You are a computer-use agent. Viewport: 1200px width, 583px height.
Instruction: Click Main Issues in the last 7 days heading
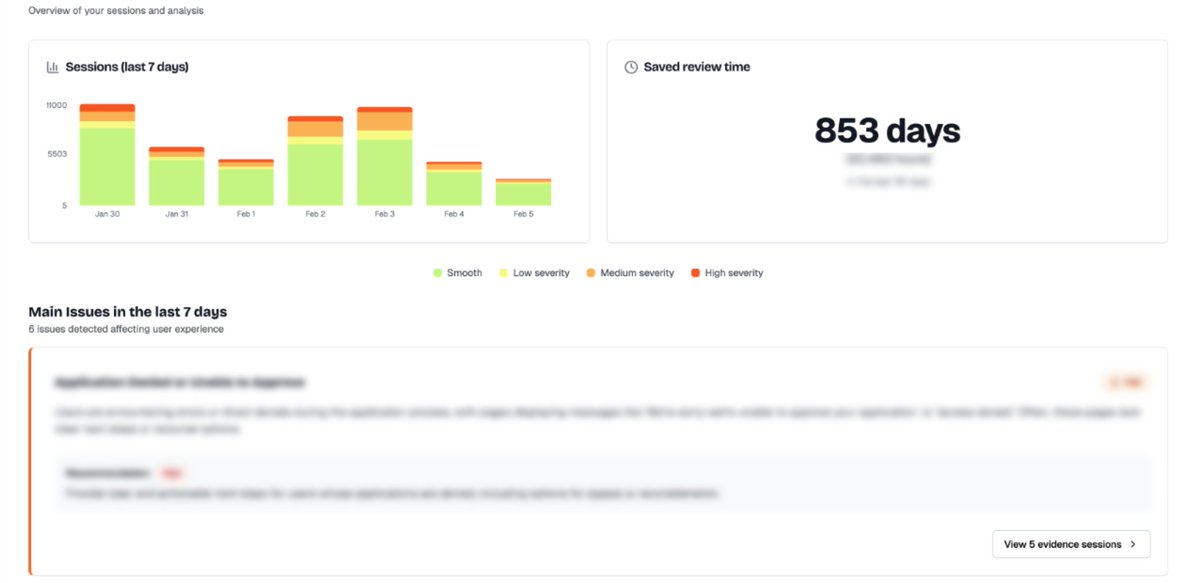coord(128,312)
